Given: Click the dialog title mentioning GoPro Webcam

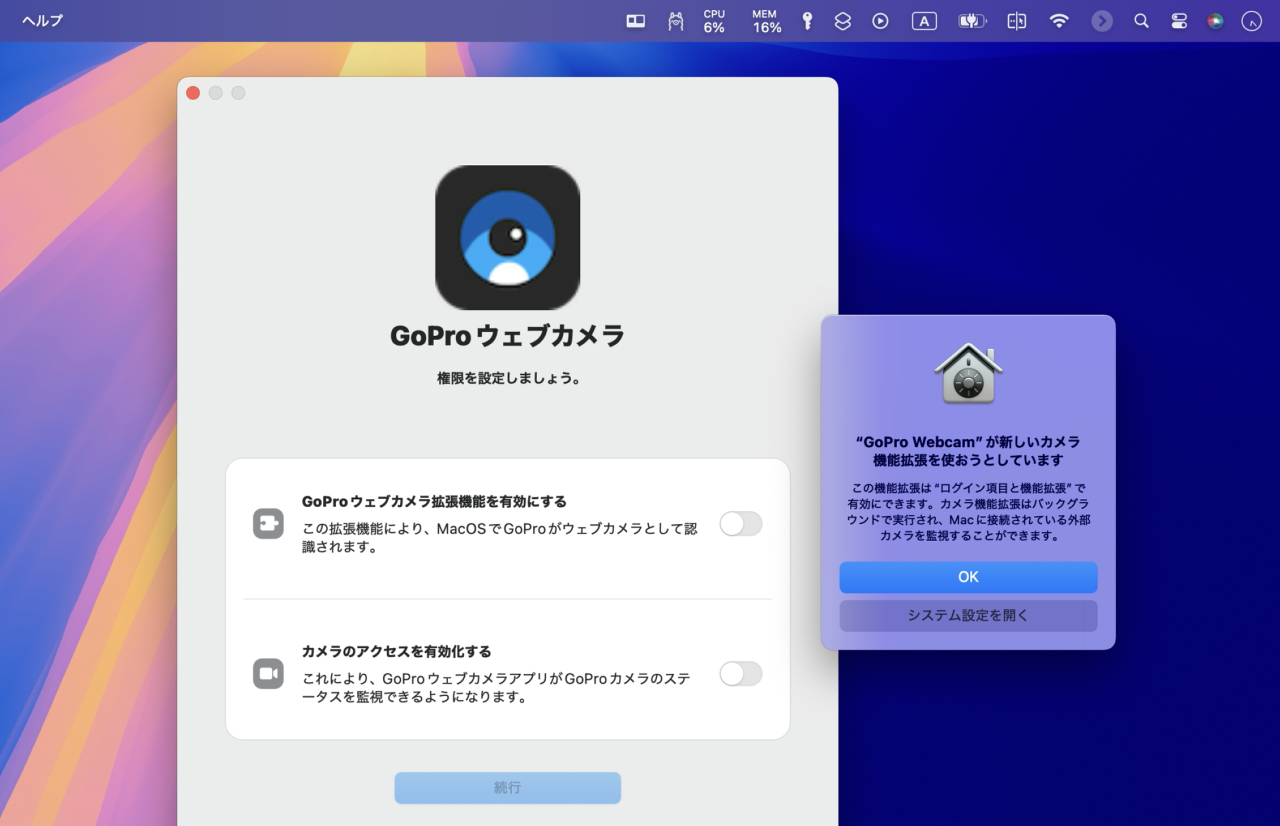Looking at the screenshot, I should click(968, 451).
